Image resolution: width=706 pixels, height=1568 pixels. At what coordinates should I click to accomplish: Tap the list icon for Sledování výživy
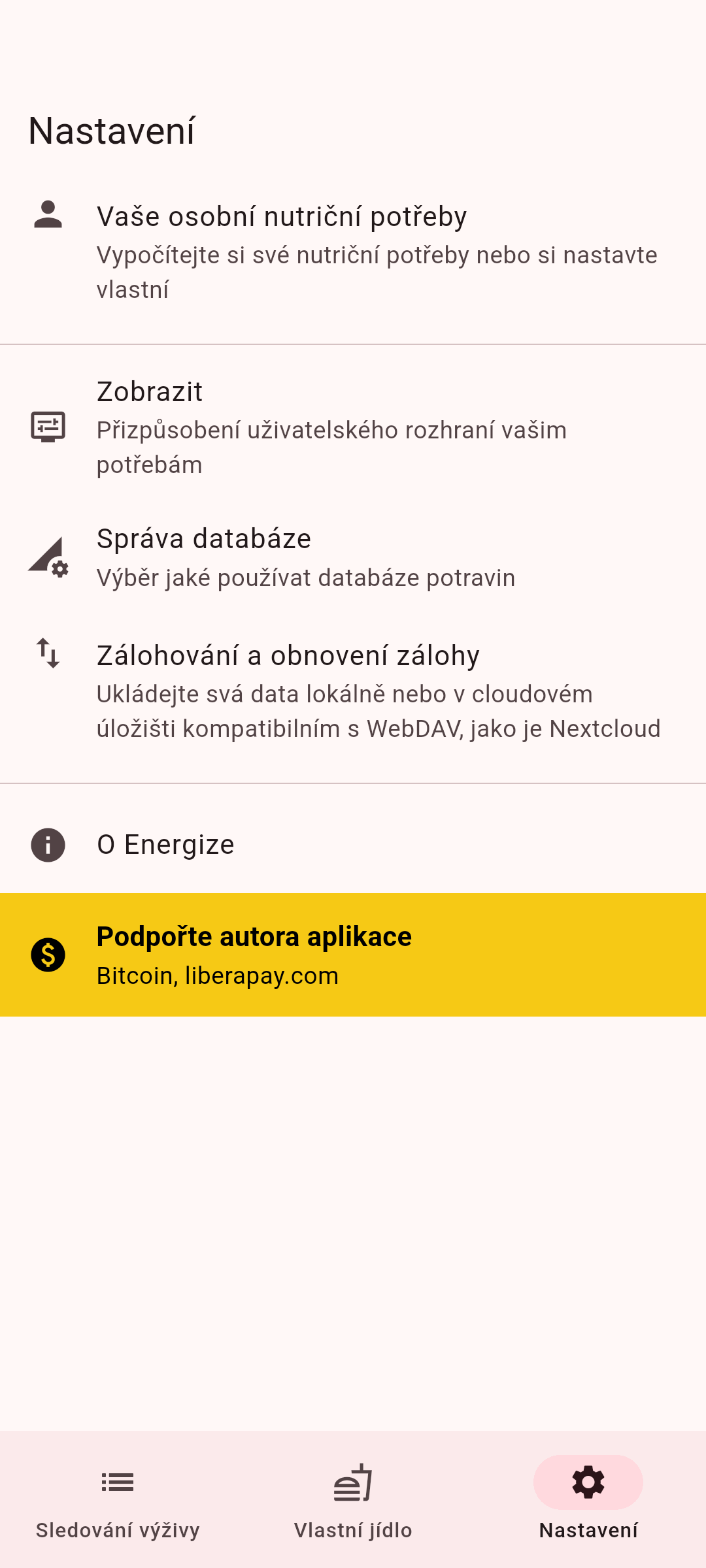click(x=118, y=1482)
